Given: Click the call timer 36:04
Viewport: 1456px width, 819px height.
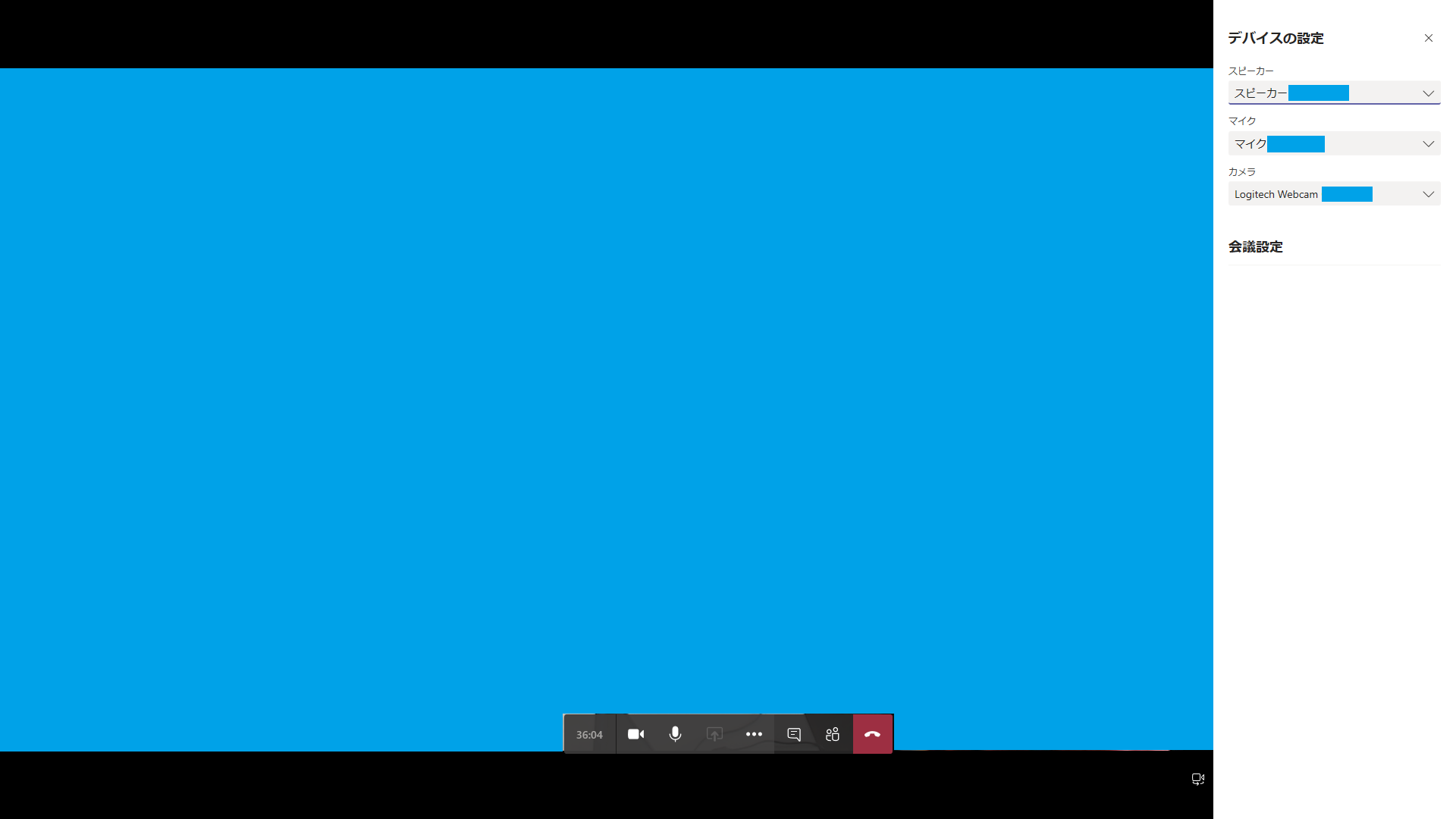Looking at the screenshot, I should 589,735.
